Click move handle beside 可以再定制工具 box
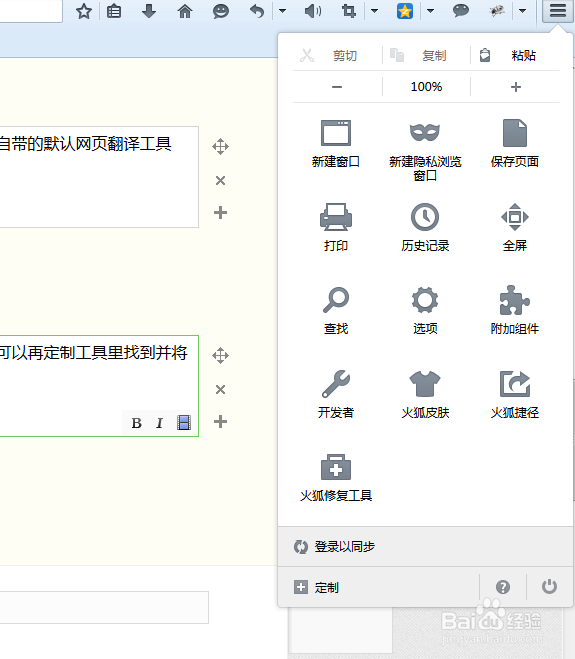575x659 pixels. click(x=220, y=356)
